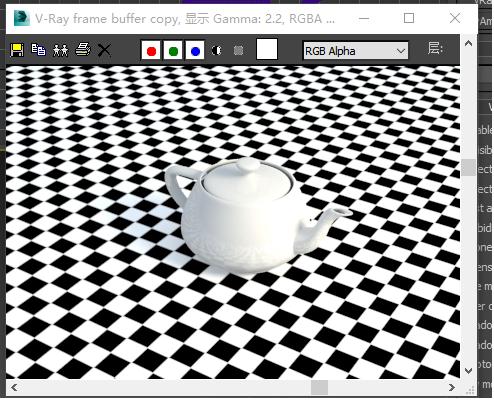The image size is (494, 402).
Task: Click vertical scrollbar up arrow
Action: click(x=468, y=43)
